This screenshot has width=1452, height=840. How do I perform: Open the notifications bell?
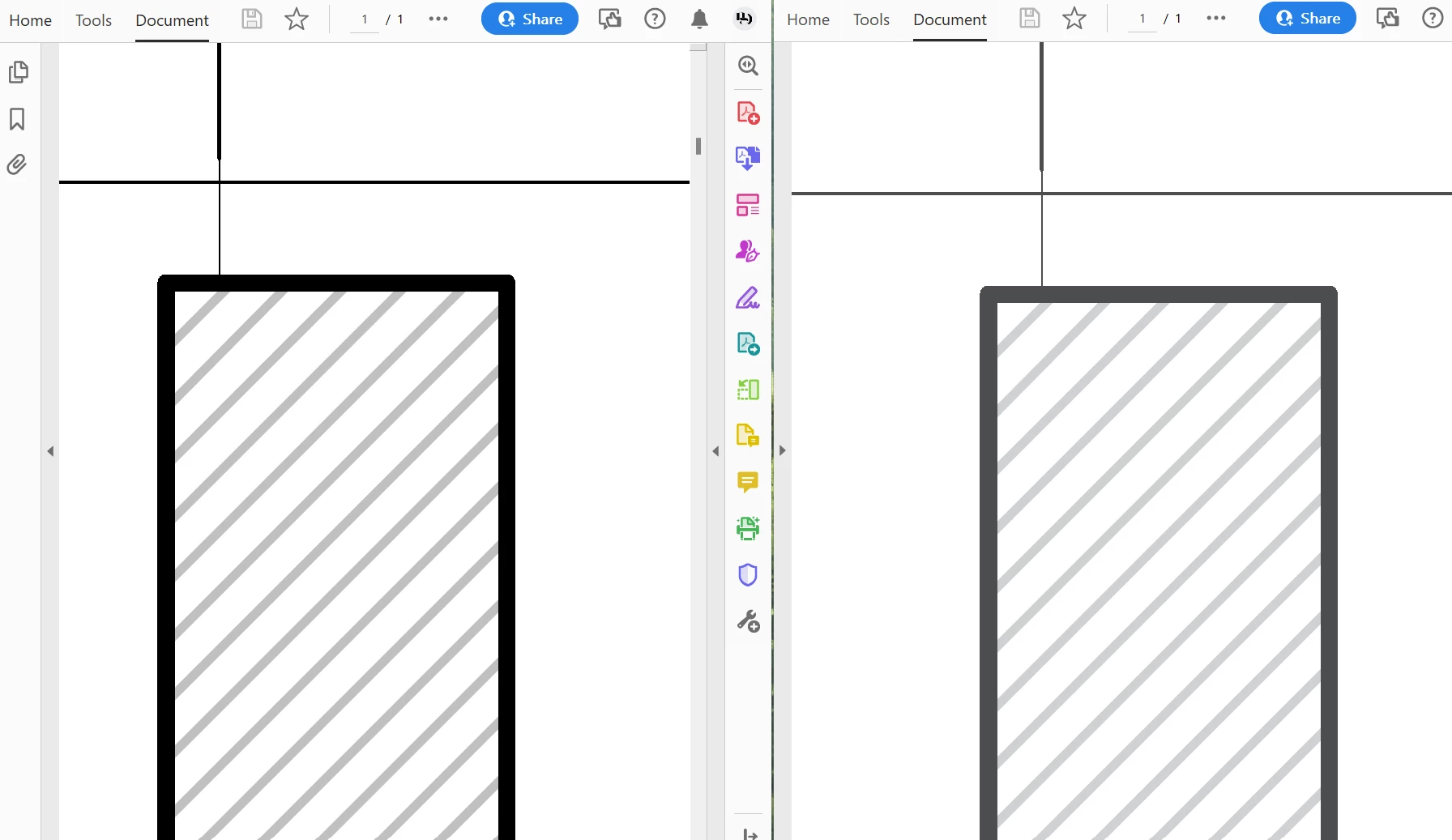click(x=699, y=19)
